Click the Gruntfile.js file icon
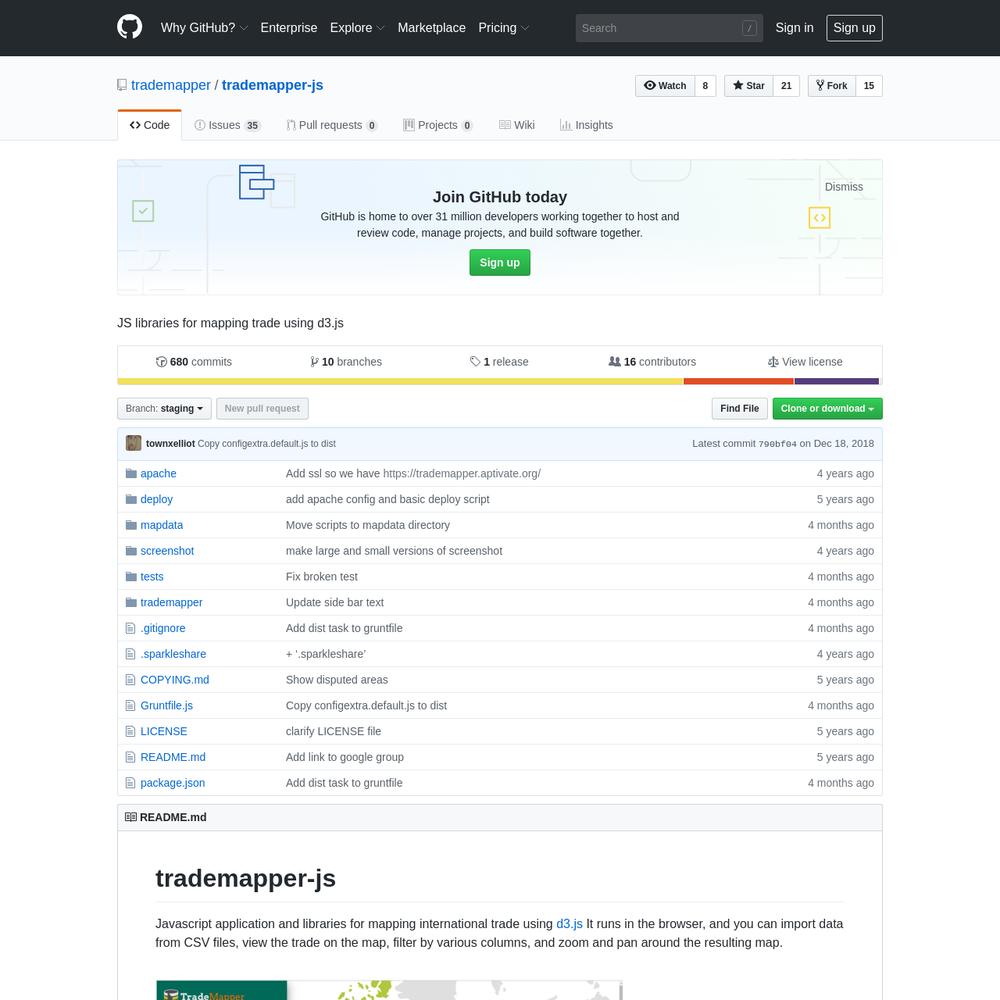 tap(130, 705)
